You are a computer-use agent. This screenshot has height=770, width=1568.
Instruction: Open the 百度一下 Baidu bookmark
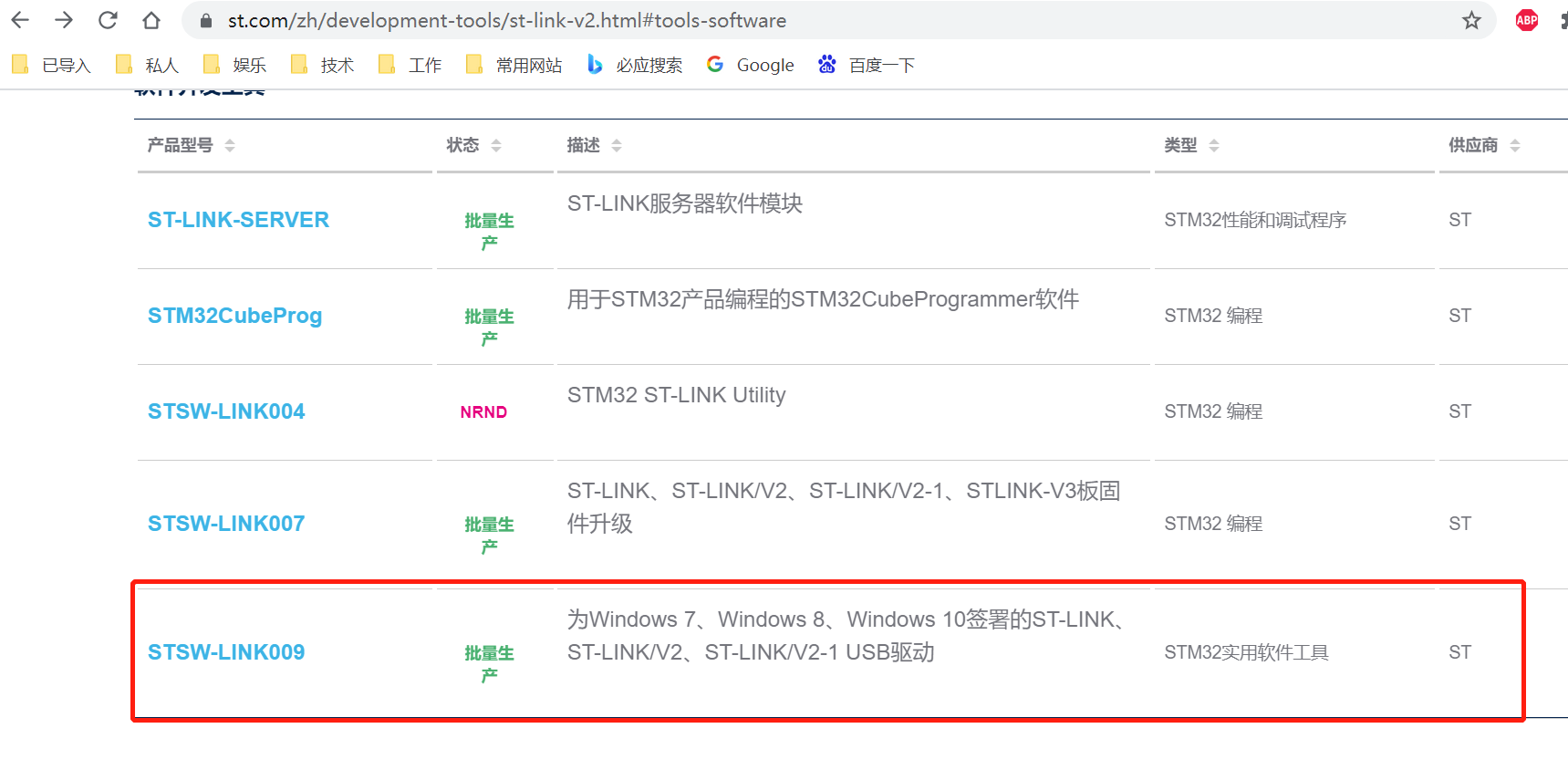(867, 65)
